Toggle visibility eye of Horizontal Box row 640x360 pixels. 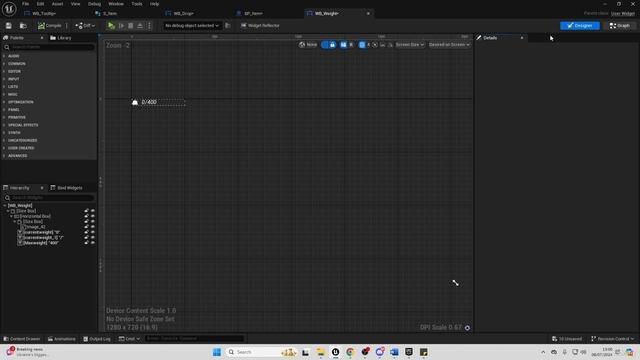tap(93, 216)
